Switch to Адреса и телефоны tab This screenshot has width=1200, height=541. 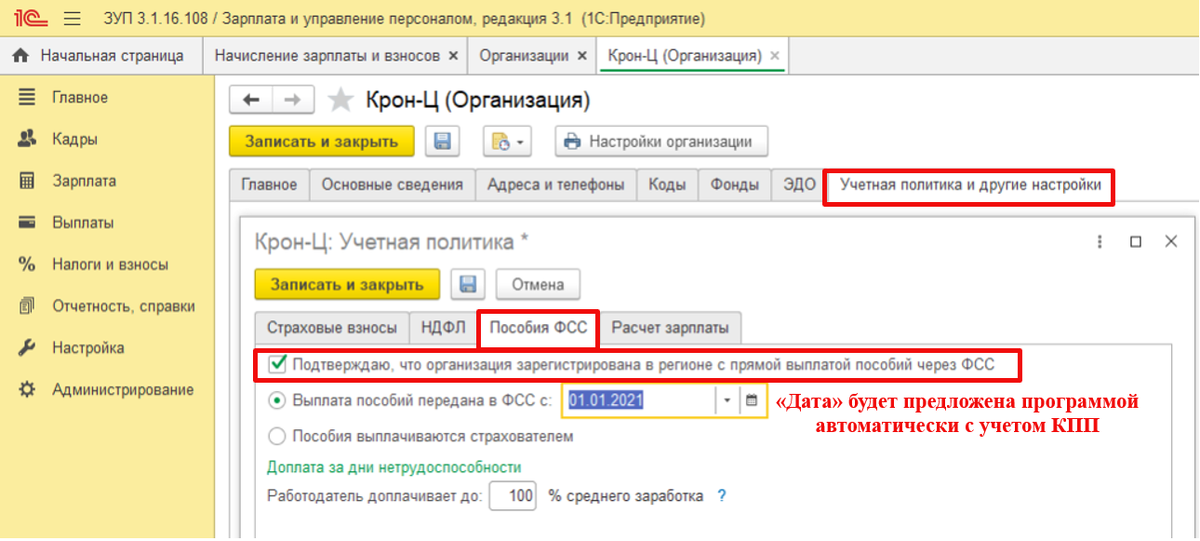point(556,185)
